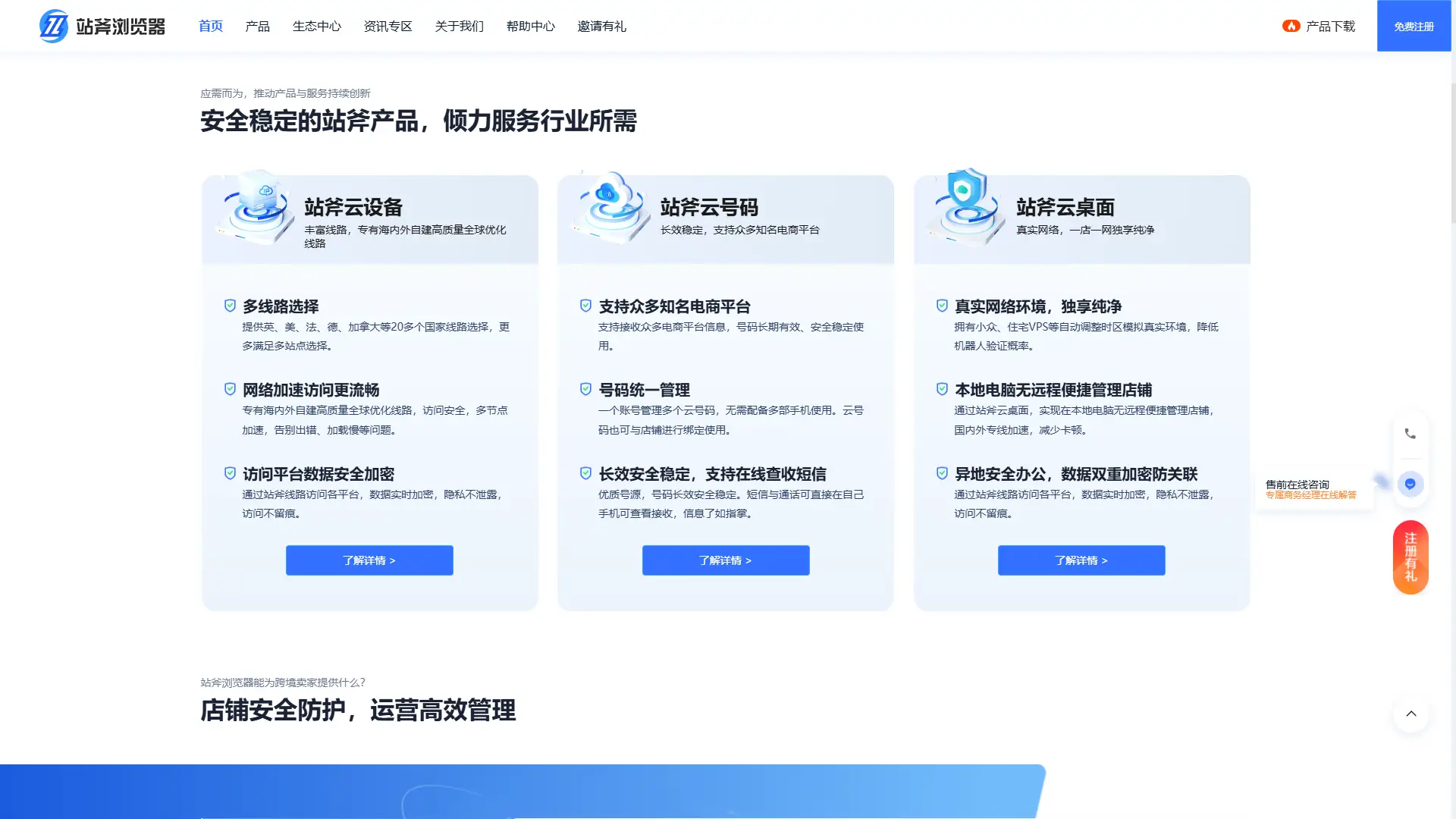Switch to 资讯专区

(x=388, y=25)
